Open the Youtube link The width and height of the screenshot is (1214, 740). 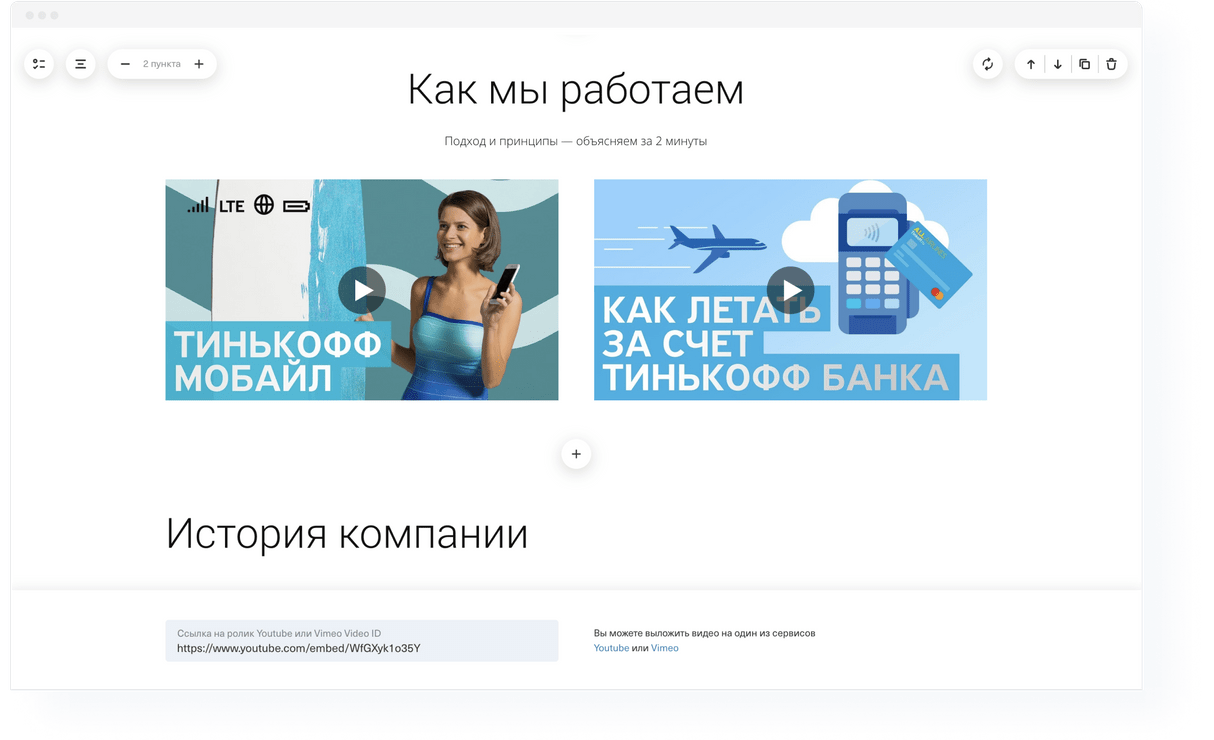[611, 648]
